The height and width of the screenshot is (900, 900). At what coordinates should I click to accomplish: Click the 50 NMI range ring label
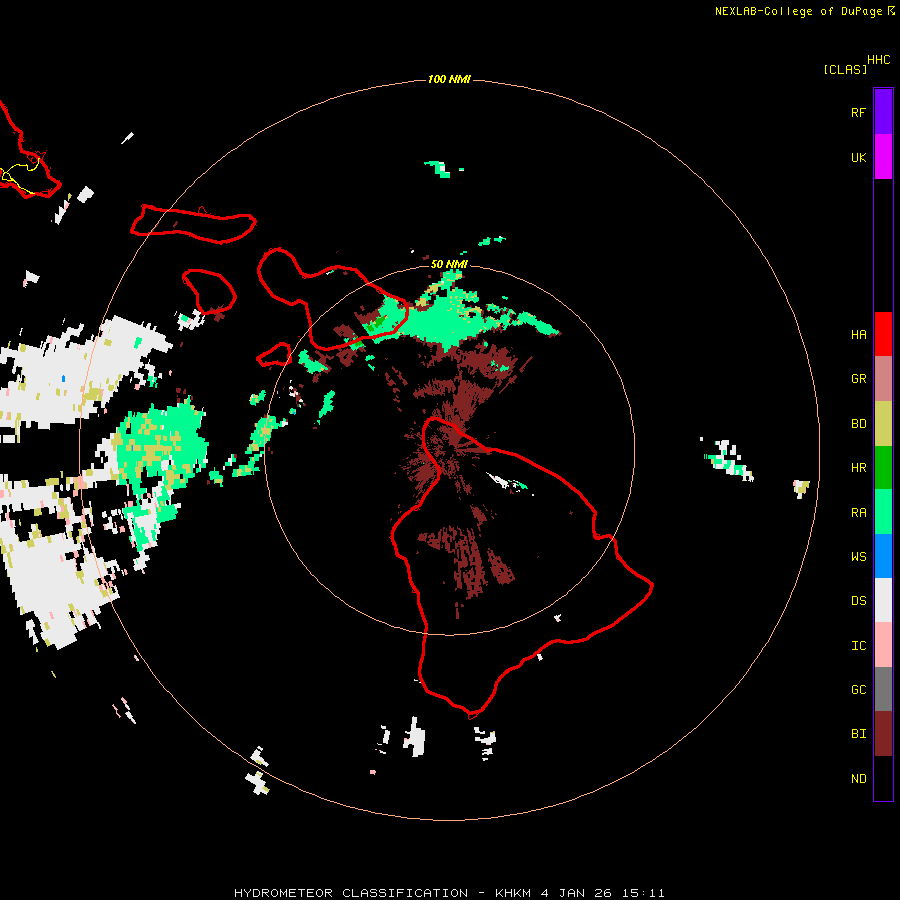click(449, 264)
